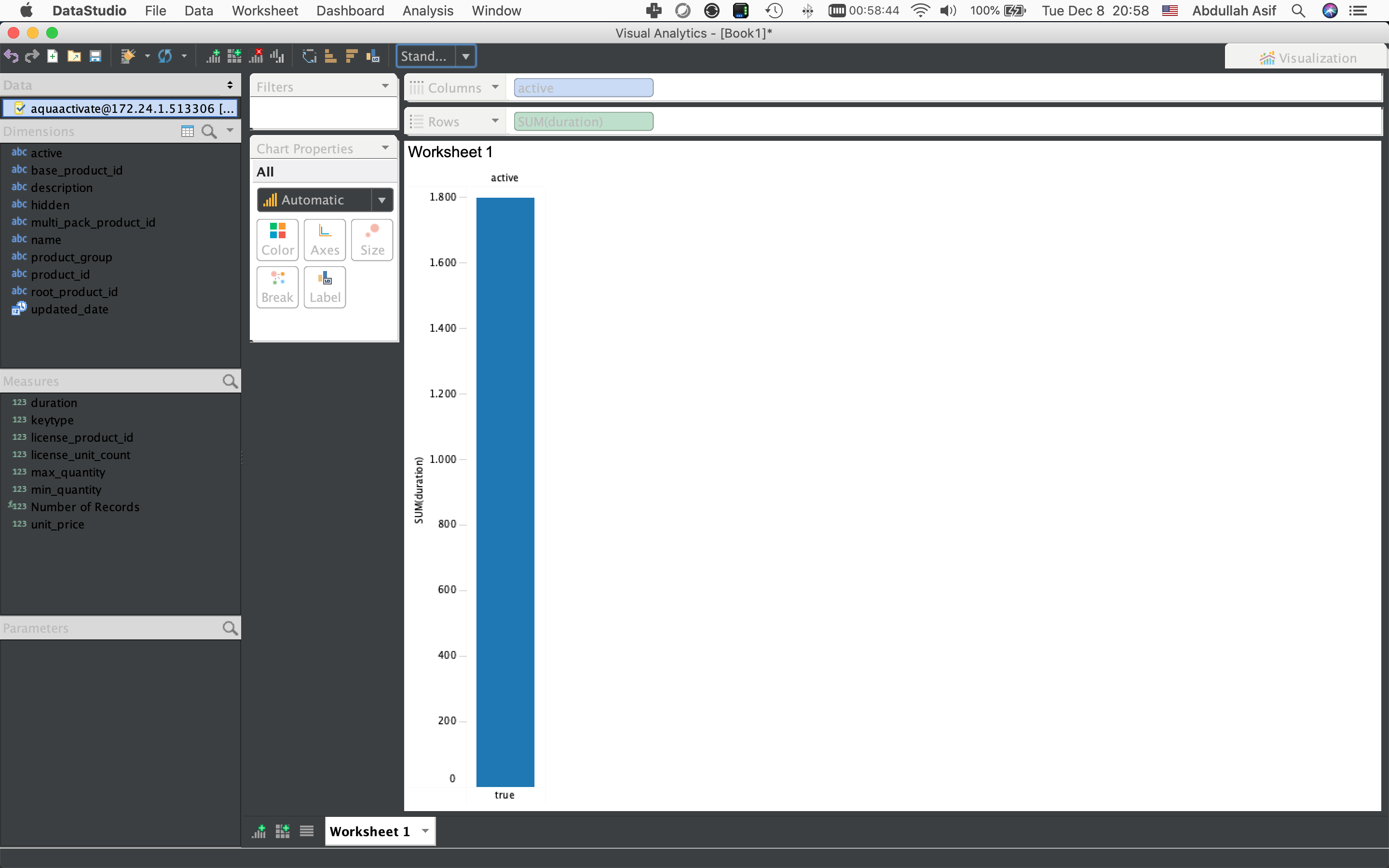Open the Worksheet 1 bottom tab
The width and height of the screenshot is (1389, 868).
pyautogui.click(x=369, y=831)
